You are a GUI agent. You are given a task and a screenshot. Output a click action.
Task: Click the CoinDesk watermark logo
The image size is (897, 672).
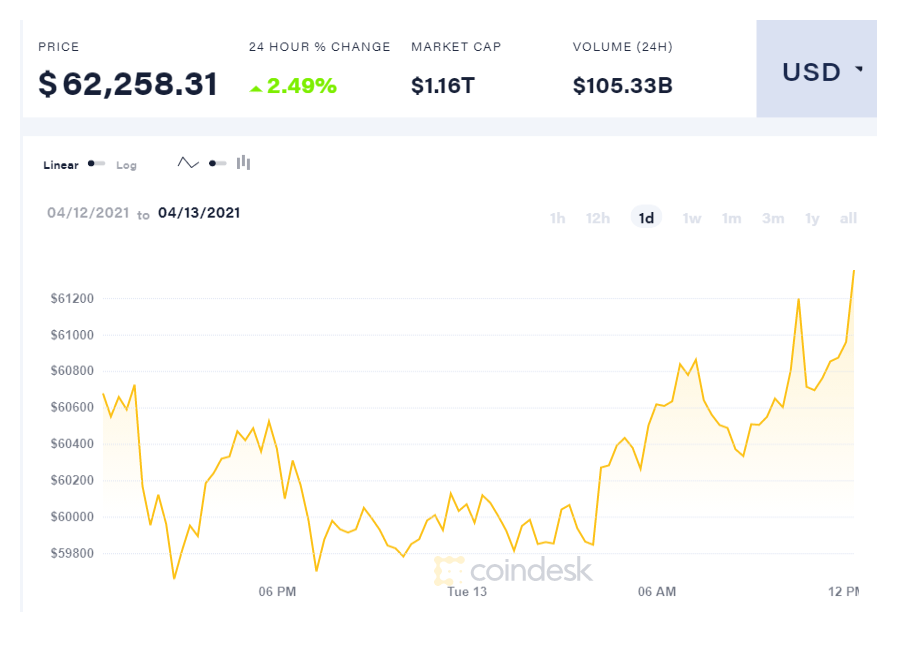click(513, 570)
